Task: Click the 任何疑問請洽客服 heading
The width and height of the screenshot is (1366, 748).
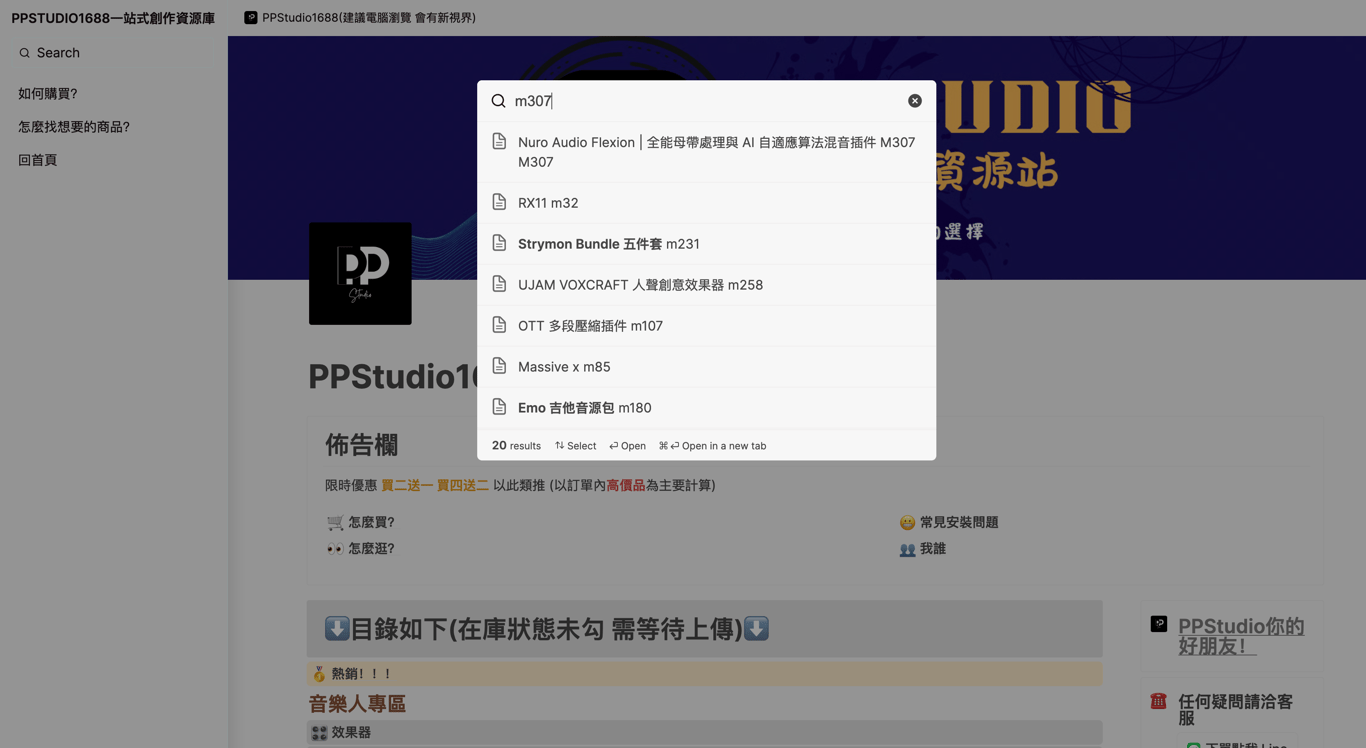Action: [1235, 710]
